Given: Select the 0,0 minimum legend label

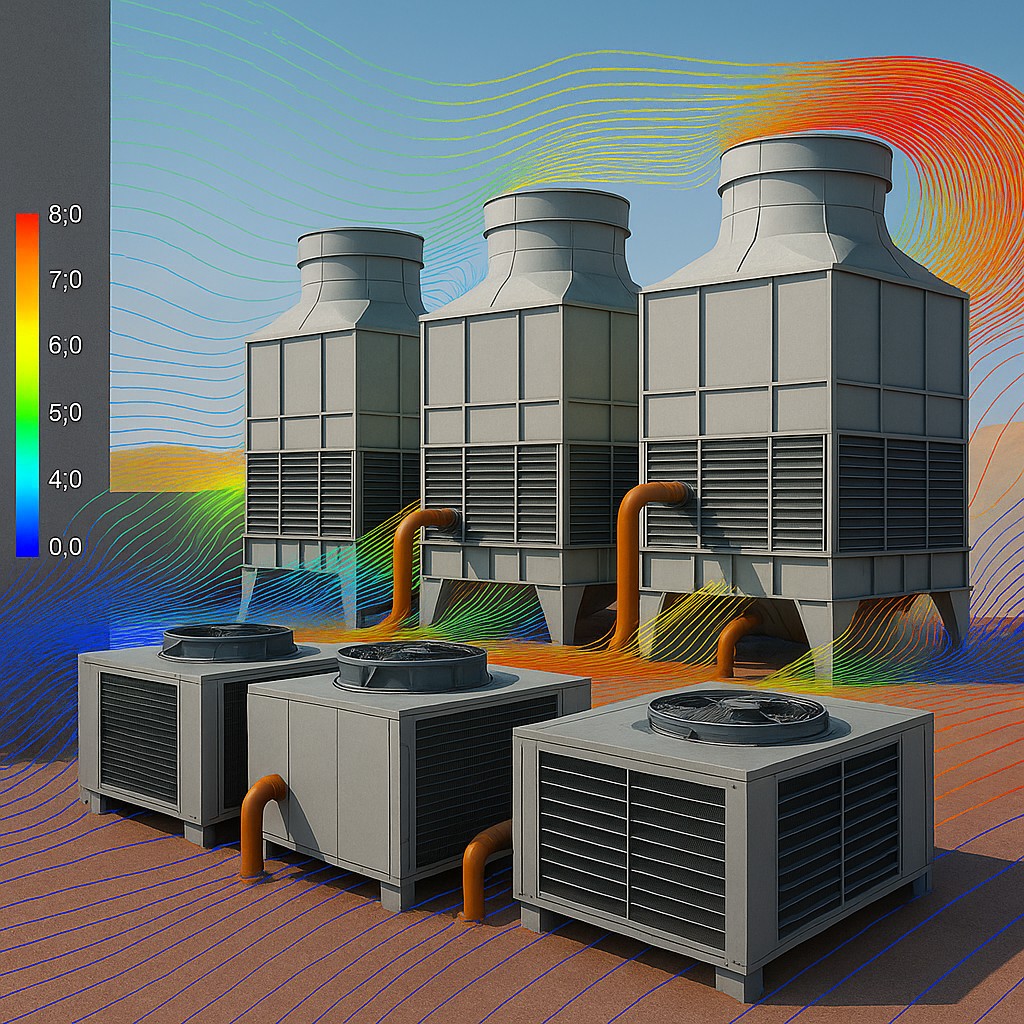Looking at the screenshot, I should point(64,546).
